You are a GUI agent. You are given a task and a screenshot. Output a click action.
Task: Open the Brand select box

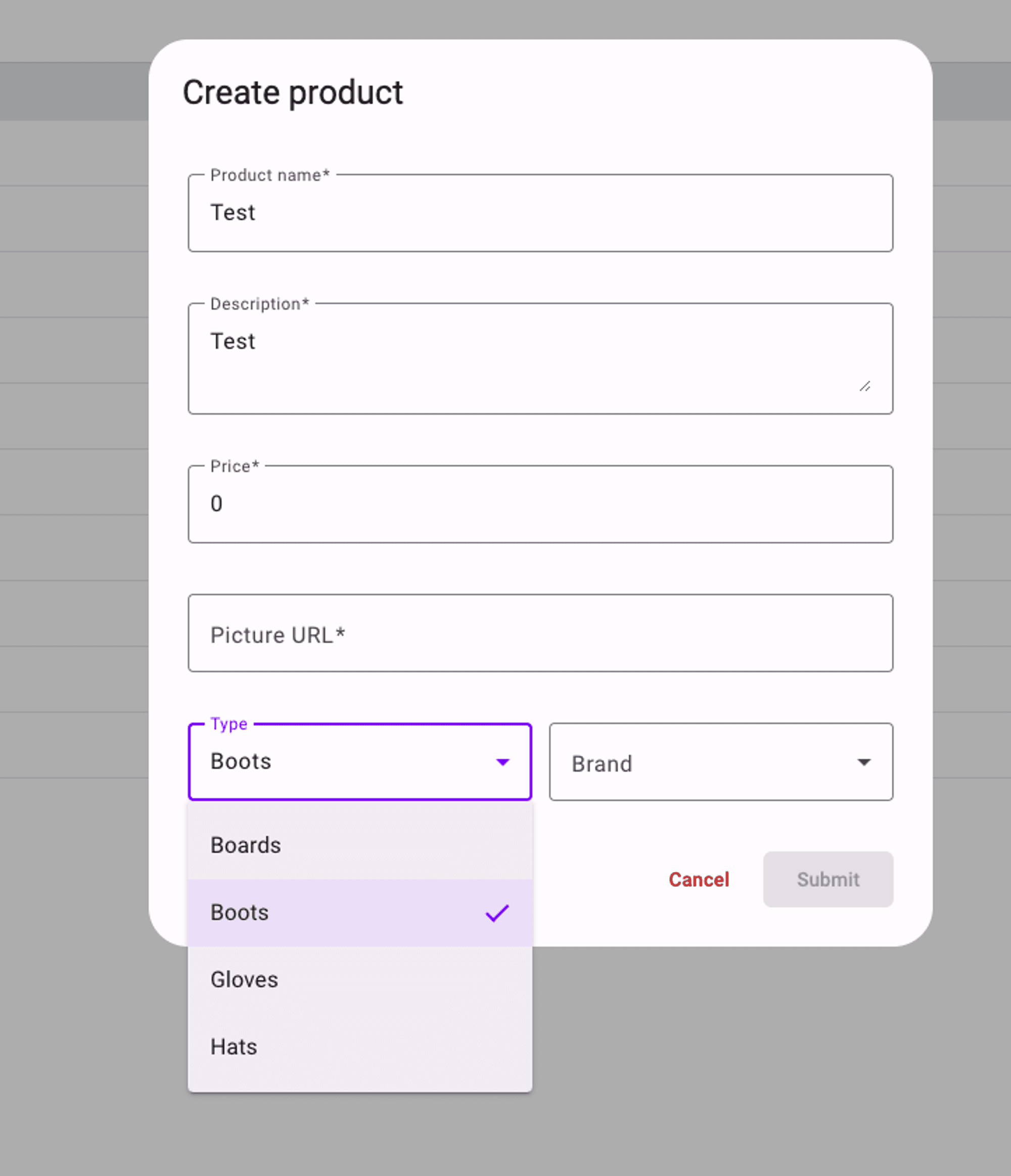tap(704, 762)
